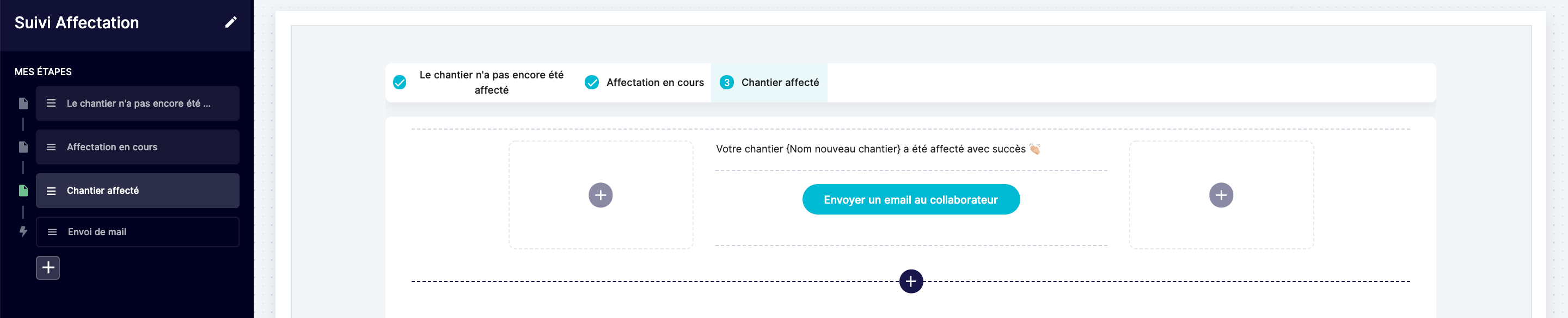Click the lightning bolt icon beside Envoi de mail
The width and height of the screenshot is (1568, 318).
click(23, 231)
